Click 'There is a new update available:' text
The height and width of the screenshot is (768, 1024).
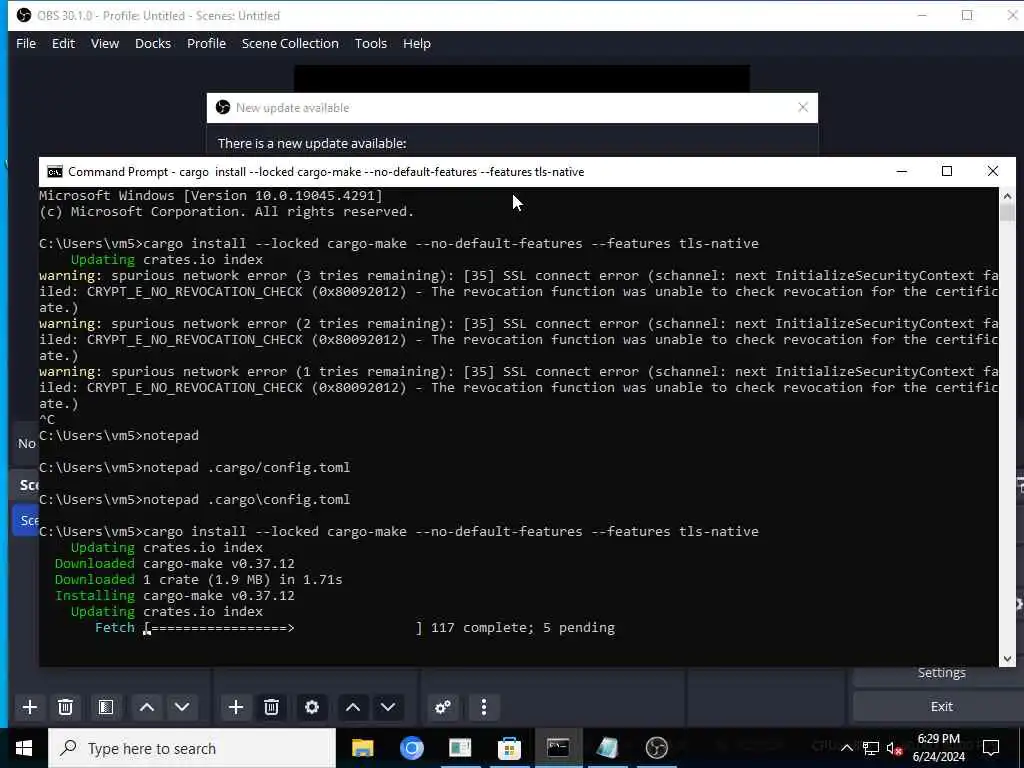coord(312,143)
